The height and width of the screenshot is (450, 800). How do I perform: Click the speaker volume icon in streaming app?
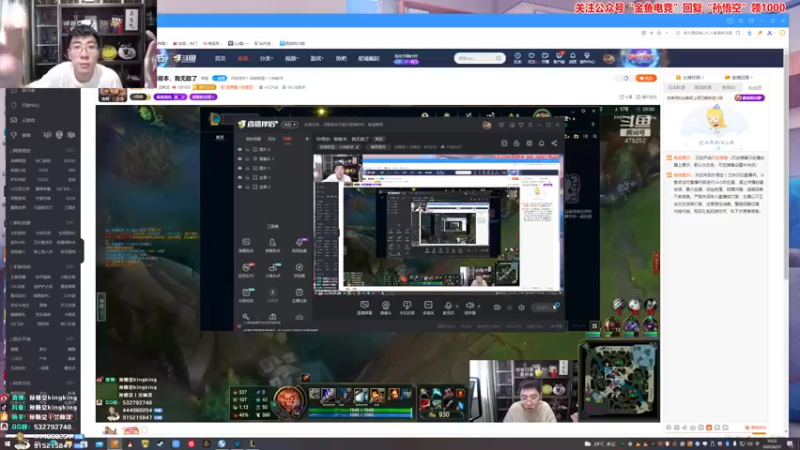[469, 305]
